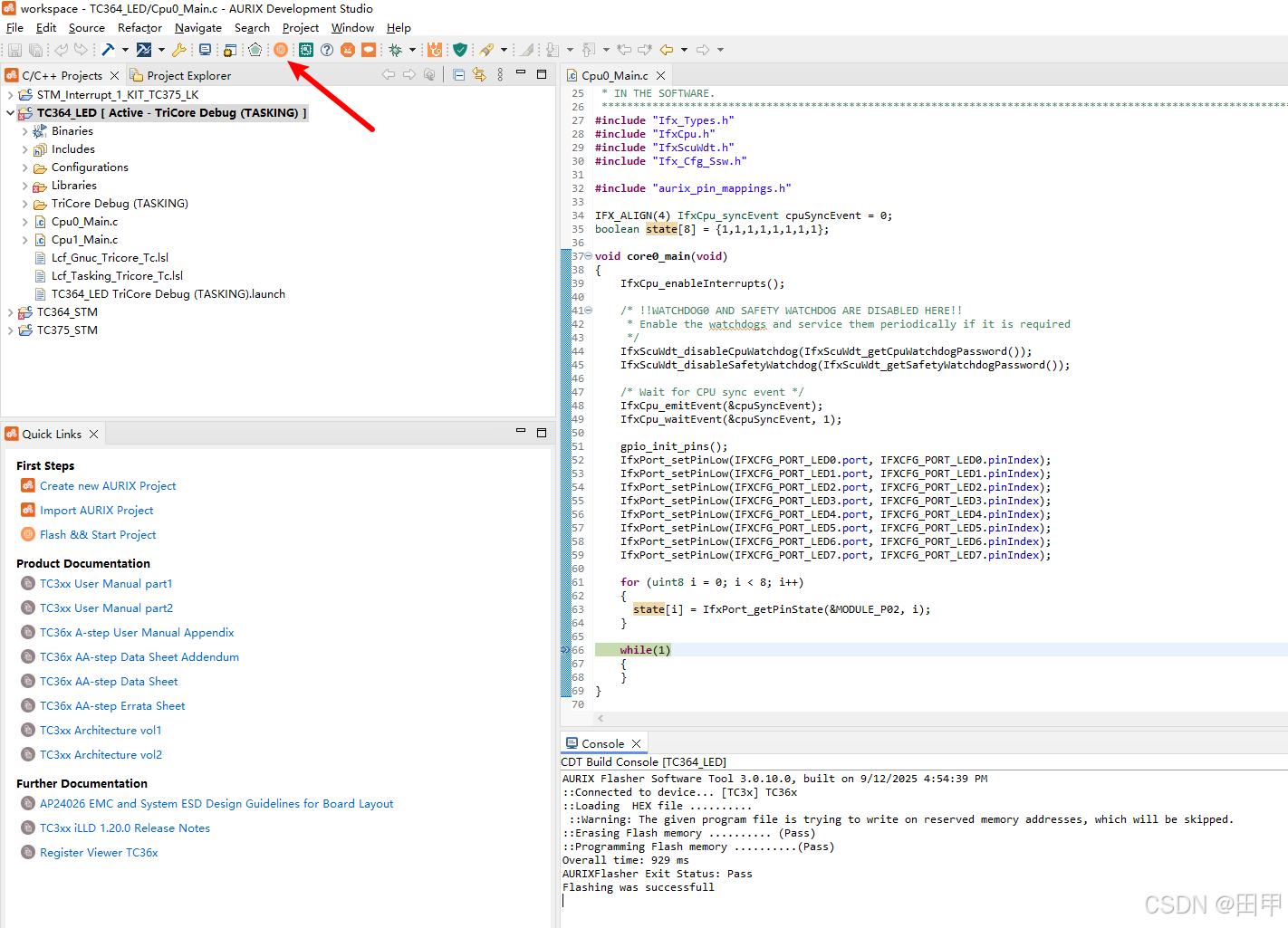1288x928 pixels.
Task: Start debugging with the bug icon
Action: 396,50
